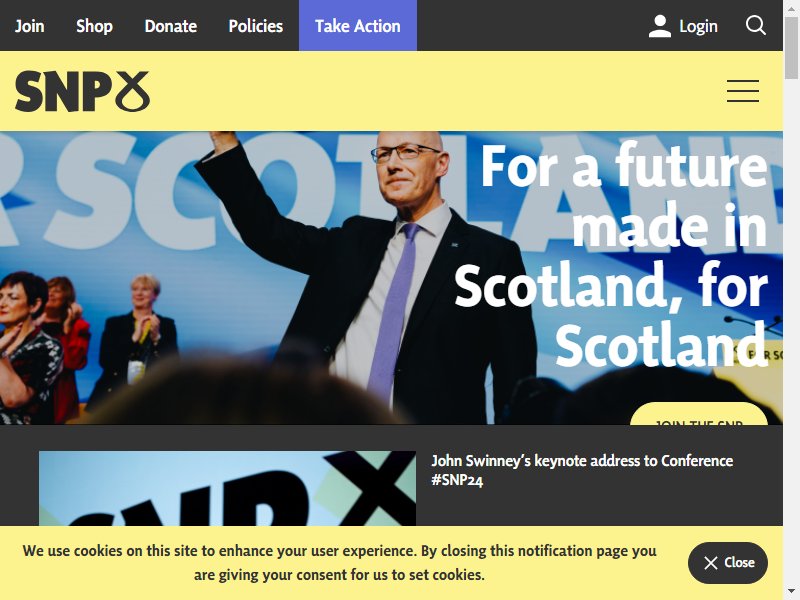The image size is (800, 600).
Task: Open the Donate link
Action: pyautogui.click(x=170, y=26)
